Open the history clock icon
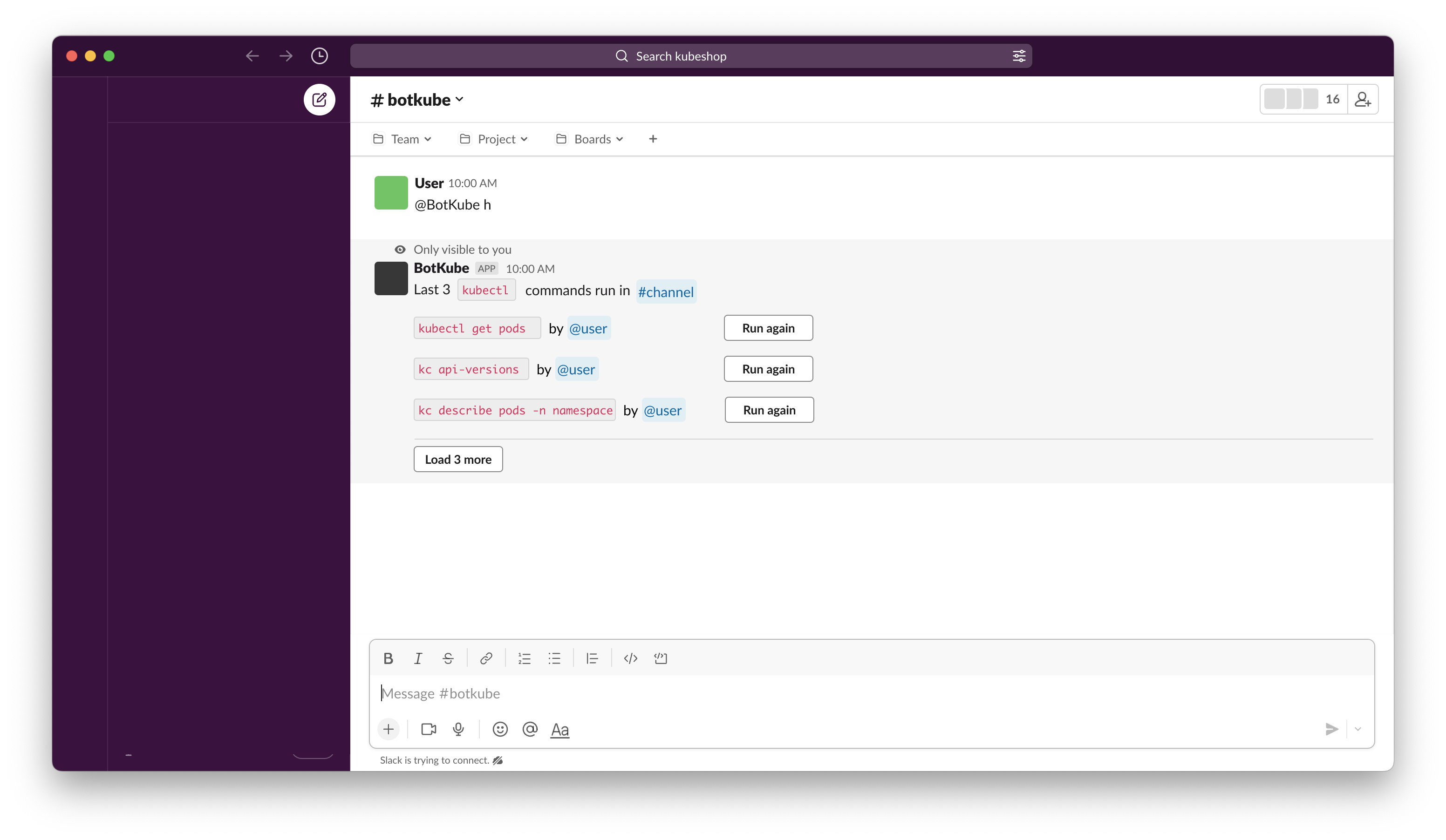The image size is (1446, 840). pyautogui.click(x=320, y=55)
